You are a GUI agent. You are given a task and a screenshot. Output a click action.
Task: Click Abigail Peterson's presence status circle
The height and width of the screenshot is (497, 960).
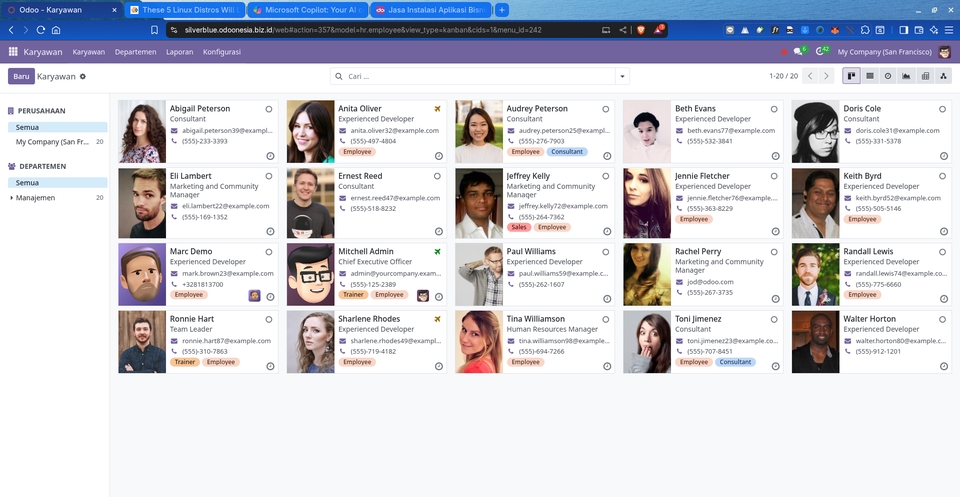(269, 109)
